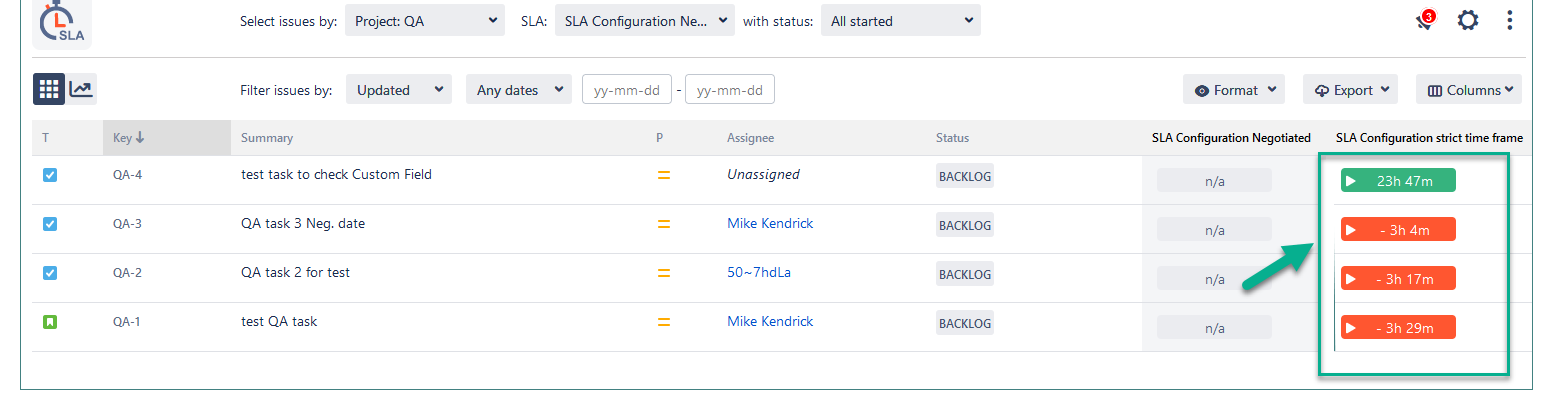1549x409 pixels.
Task: Click the QA-1 story type icon
Action: (x=50, y=322)
